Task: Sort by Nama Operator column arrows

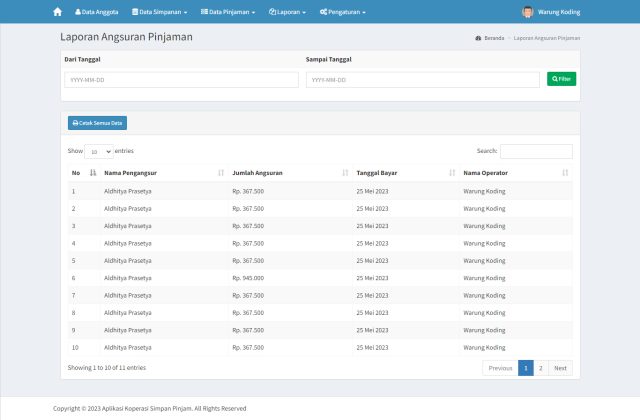Action: tap(565, 173)
